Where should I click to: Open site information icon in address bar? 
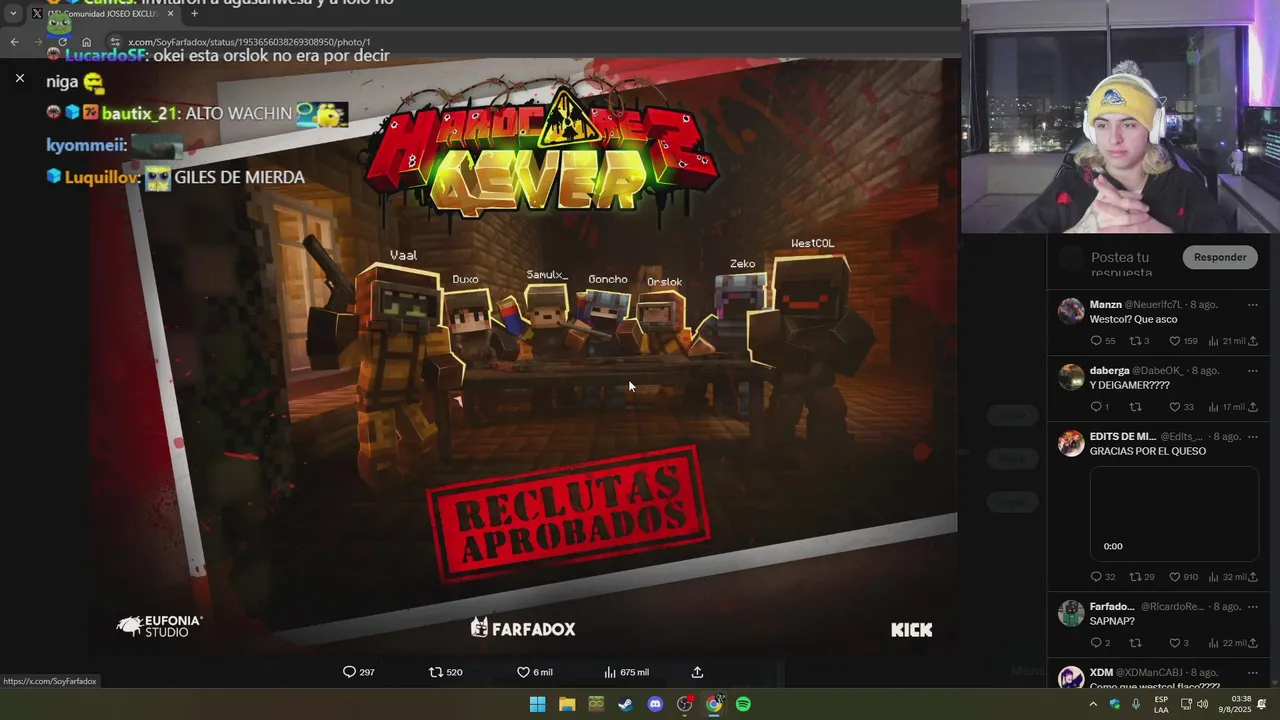[115, 42]
